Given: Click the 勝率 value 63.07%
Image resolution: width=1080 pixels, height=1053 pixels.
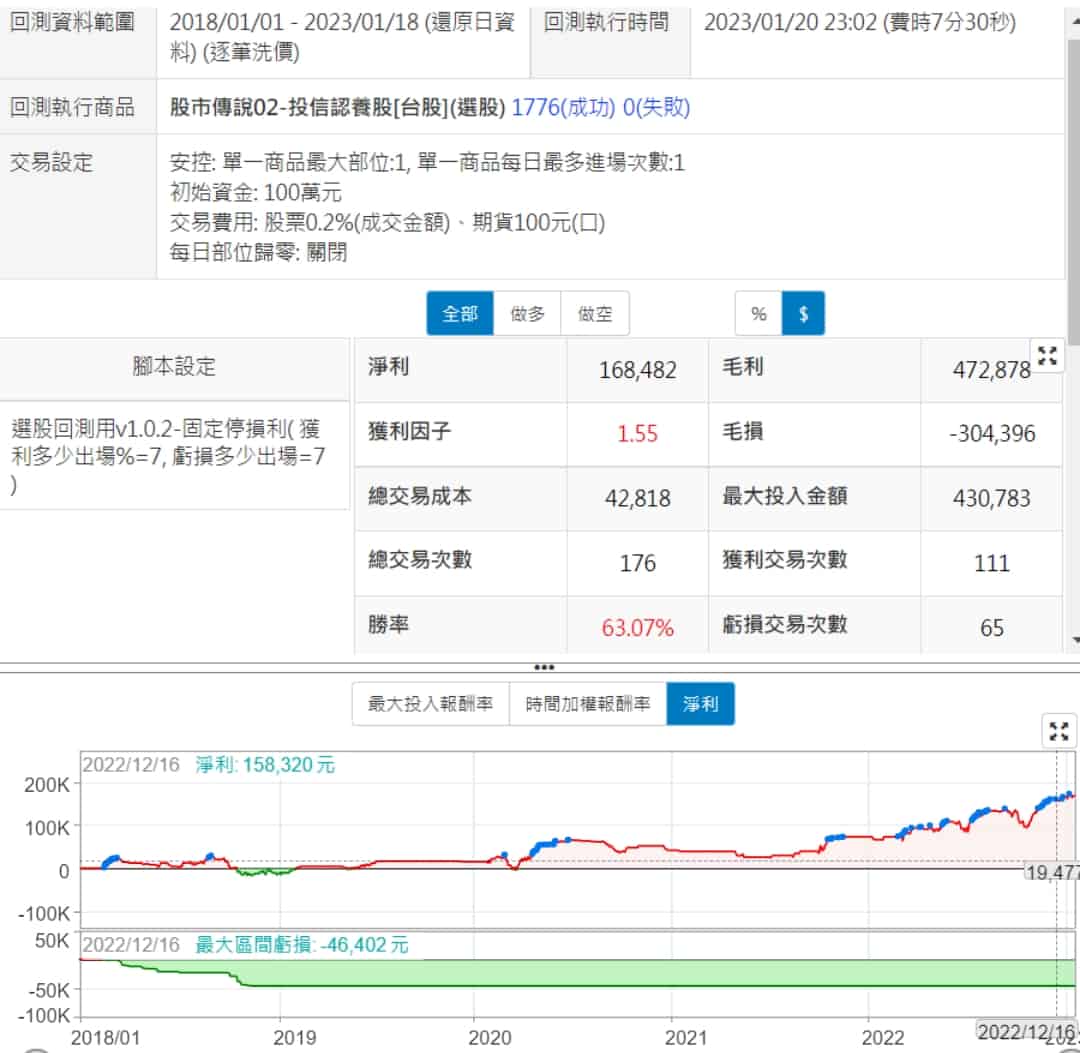Looking at the screenshot, I should click(x=637, y=628).
